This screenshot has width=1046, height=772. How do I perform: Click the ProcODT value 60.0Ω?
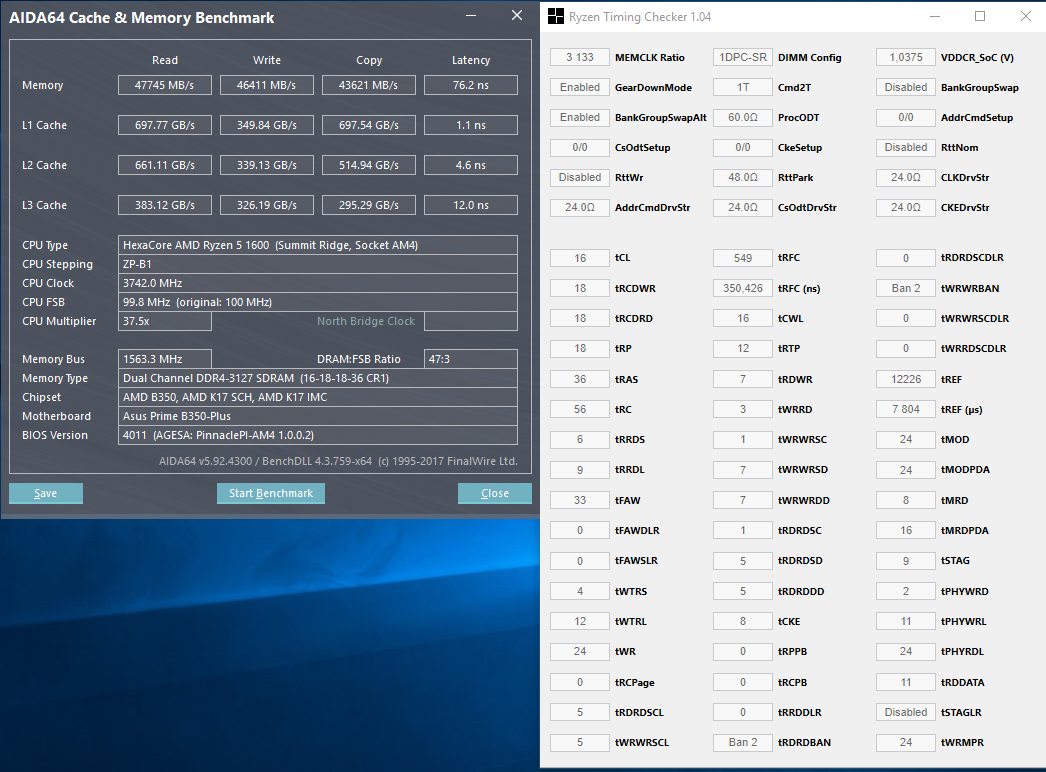(742, 117)
